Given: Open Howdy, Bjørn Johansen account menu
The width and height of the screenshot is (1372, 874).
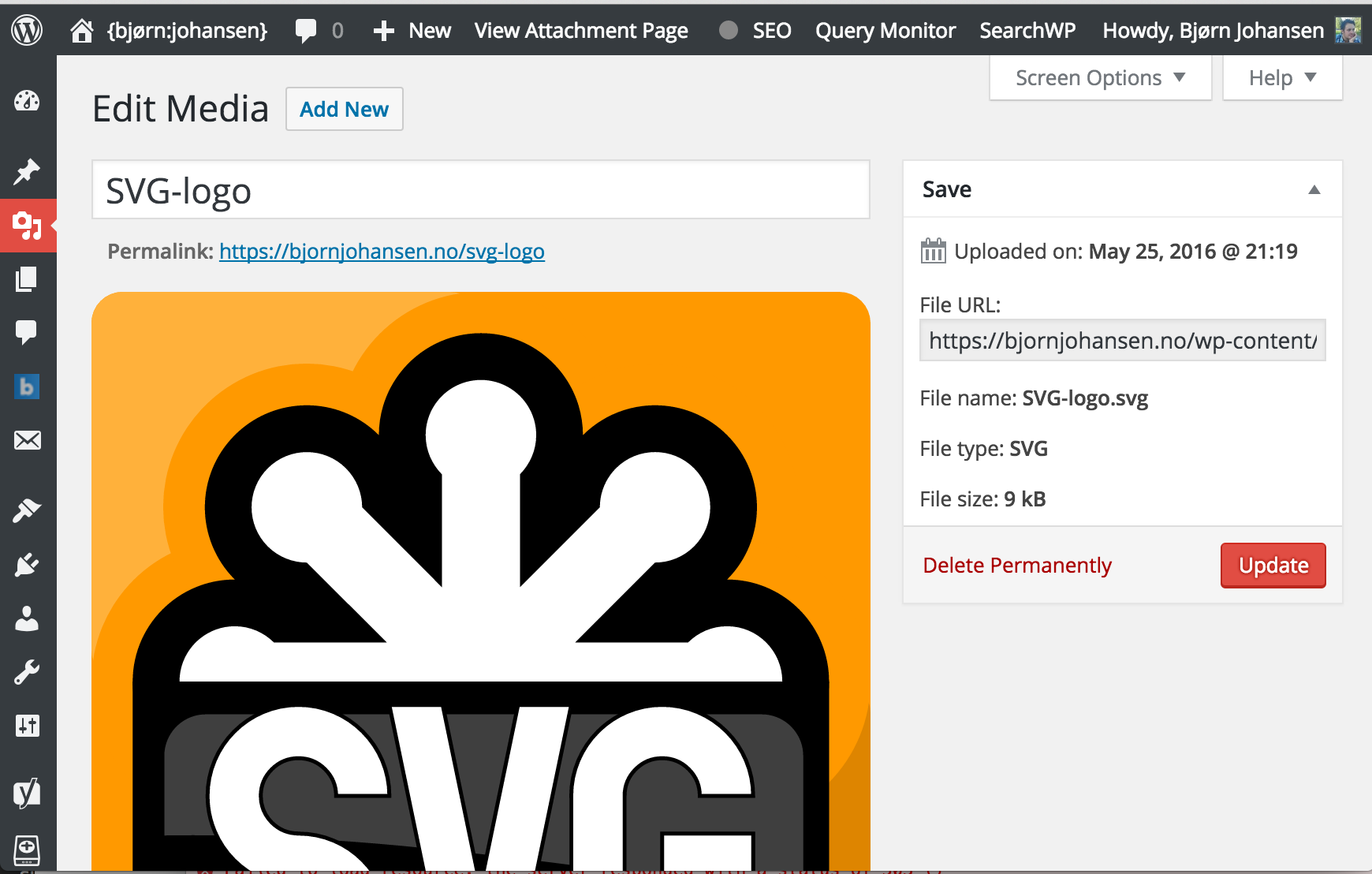Looking at the screenshot, I should pos(1213,31).
